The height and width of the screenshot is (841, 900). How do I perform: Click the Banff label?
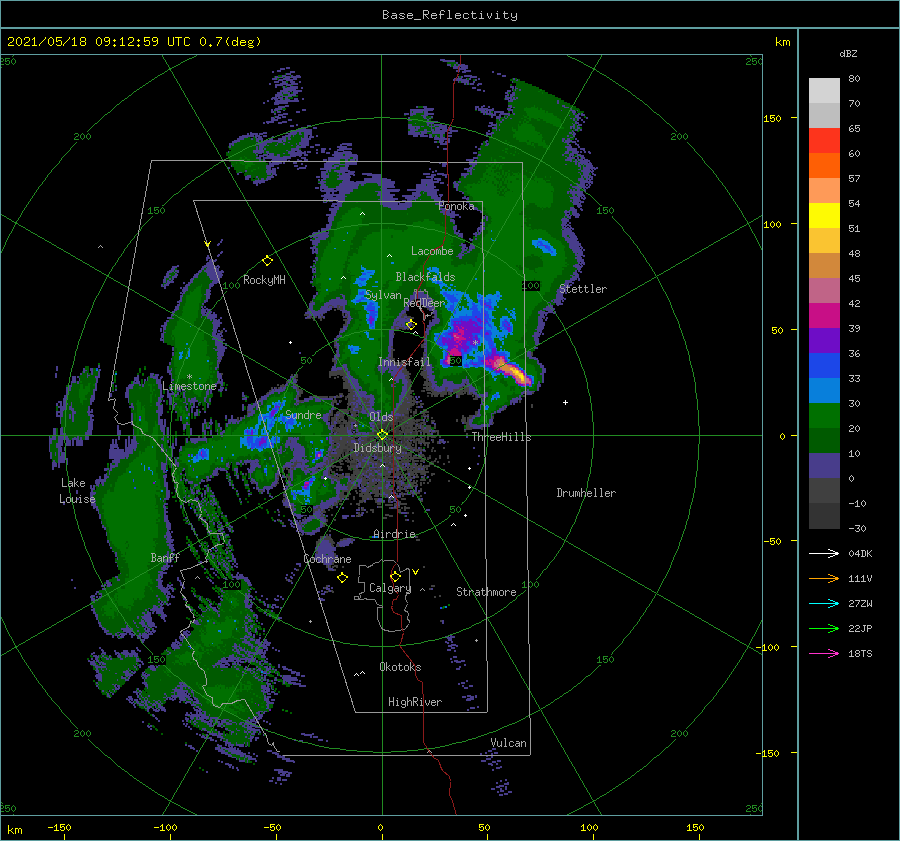coord(165,557)
